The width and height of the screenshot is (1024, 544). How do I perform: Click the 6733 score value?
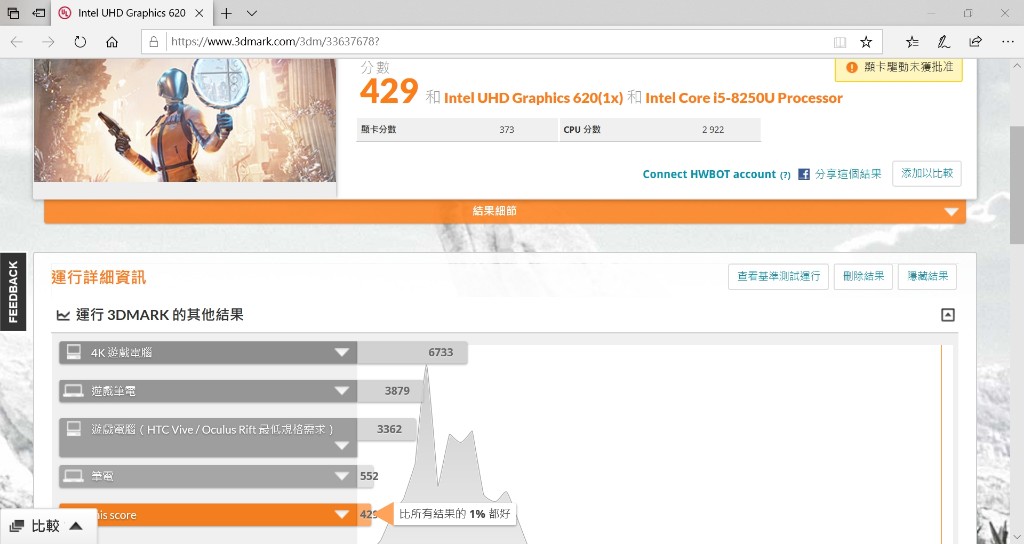pos(441,353)
